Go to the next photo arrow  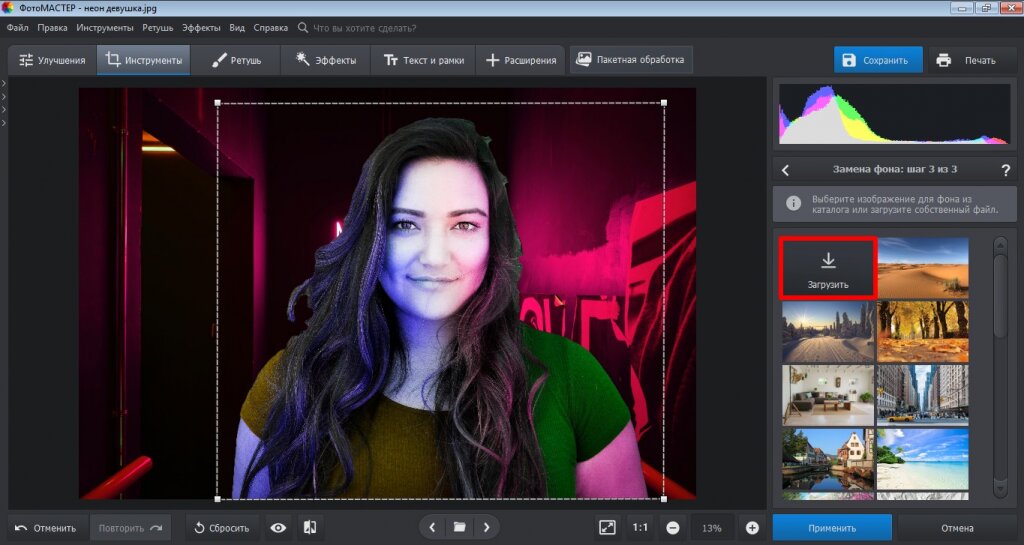click(486, 527)
